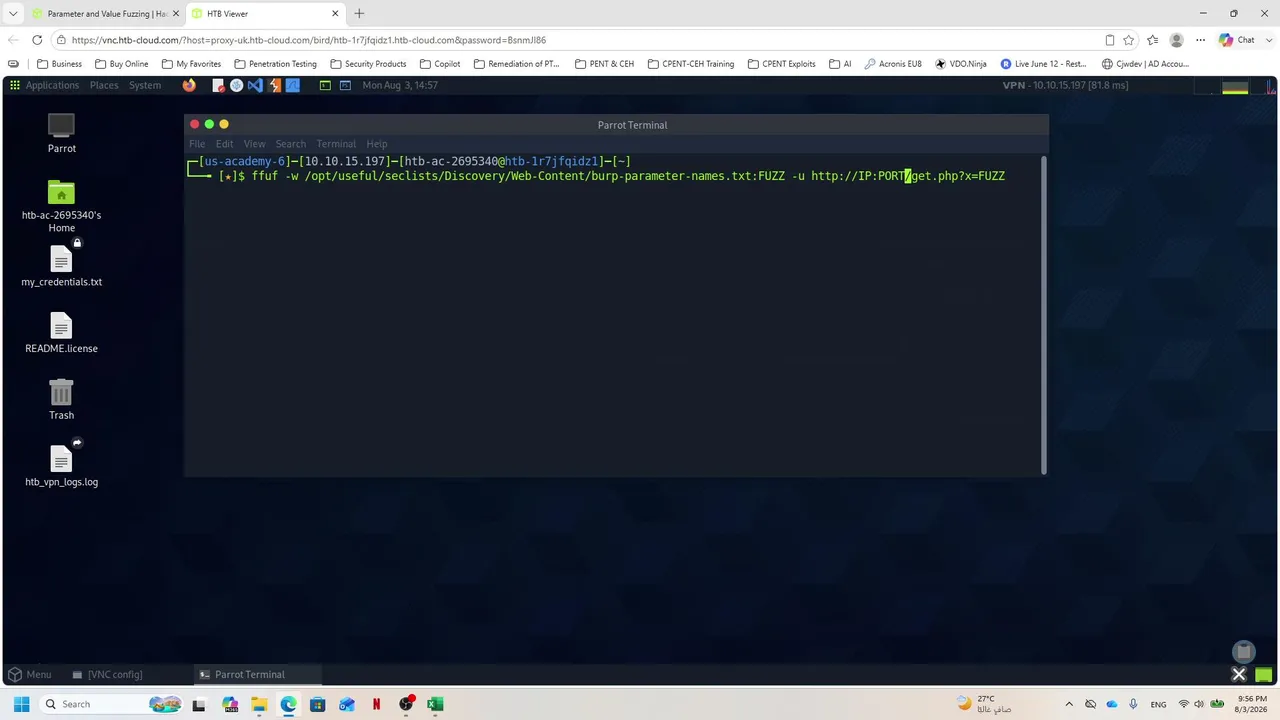Add this page to favorites star
The height and width of the screenshot is (720, 1280).
(x=1129, y=40)
